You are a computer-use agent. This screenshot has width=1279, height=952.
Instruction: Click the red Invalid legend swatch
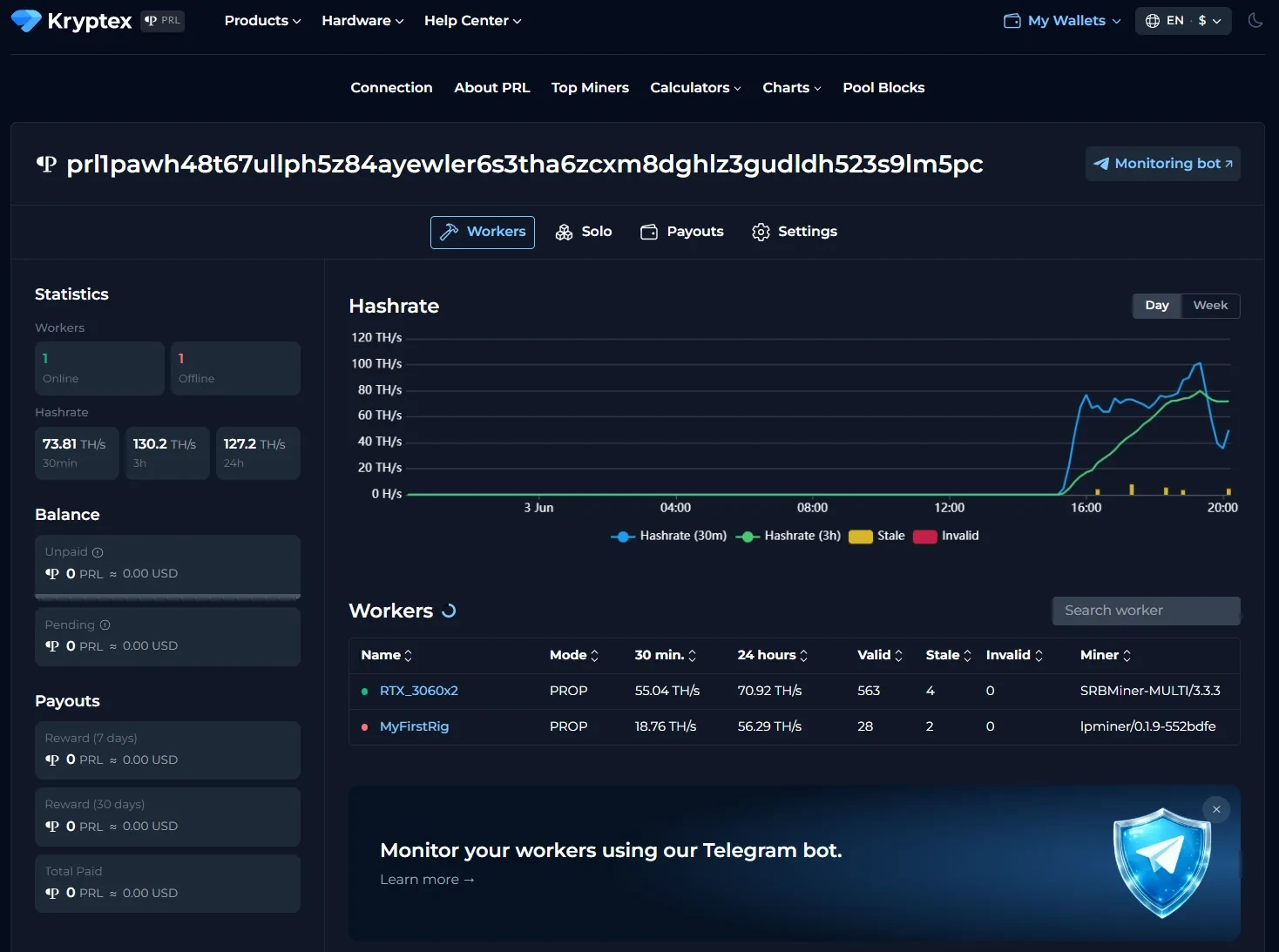pos(925,537)
